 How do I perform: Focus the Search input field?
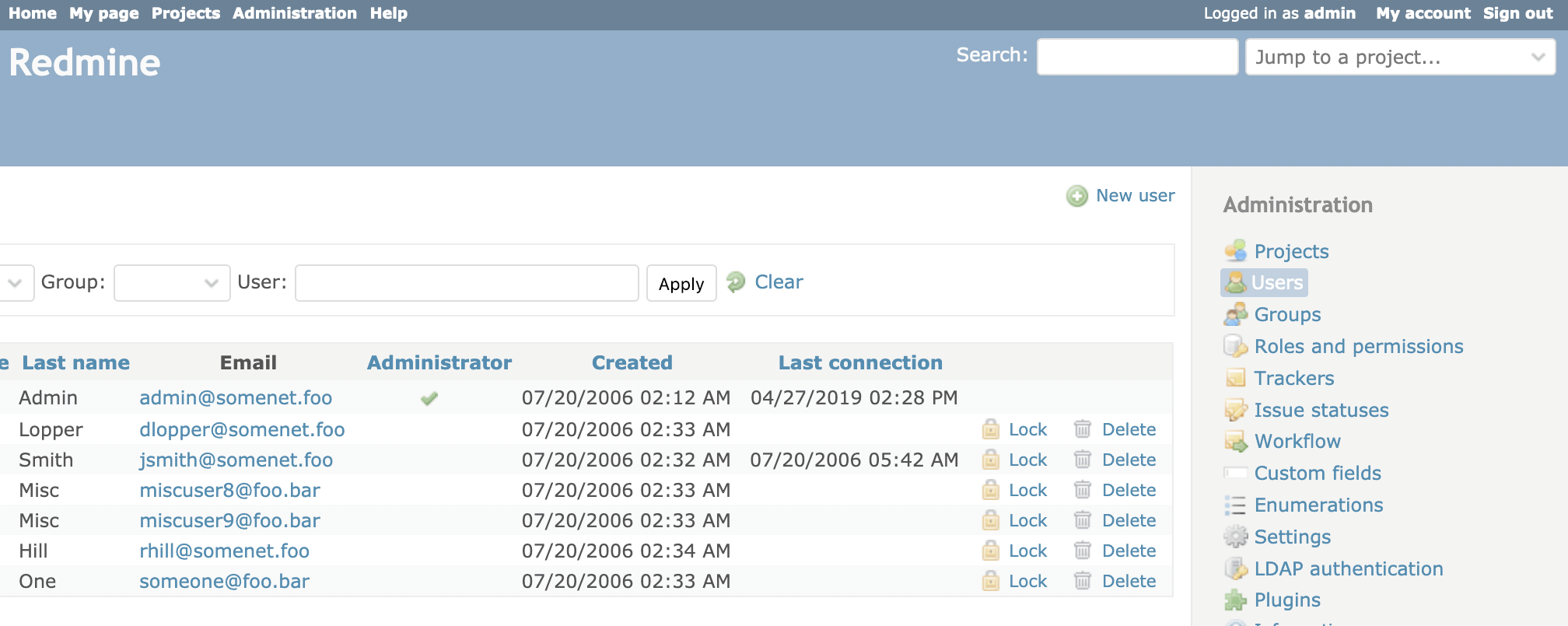coord(1137,57)
